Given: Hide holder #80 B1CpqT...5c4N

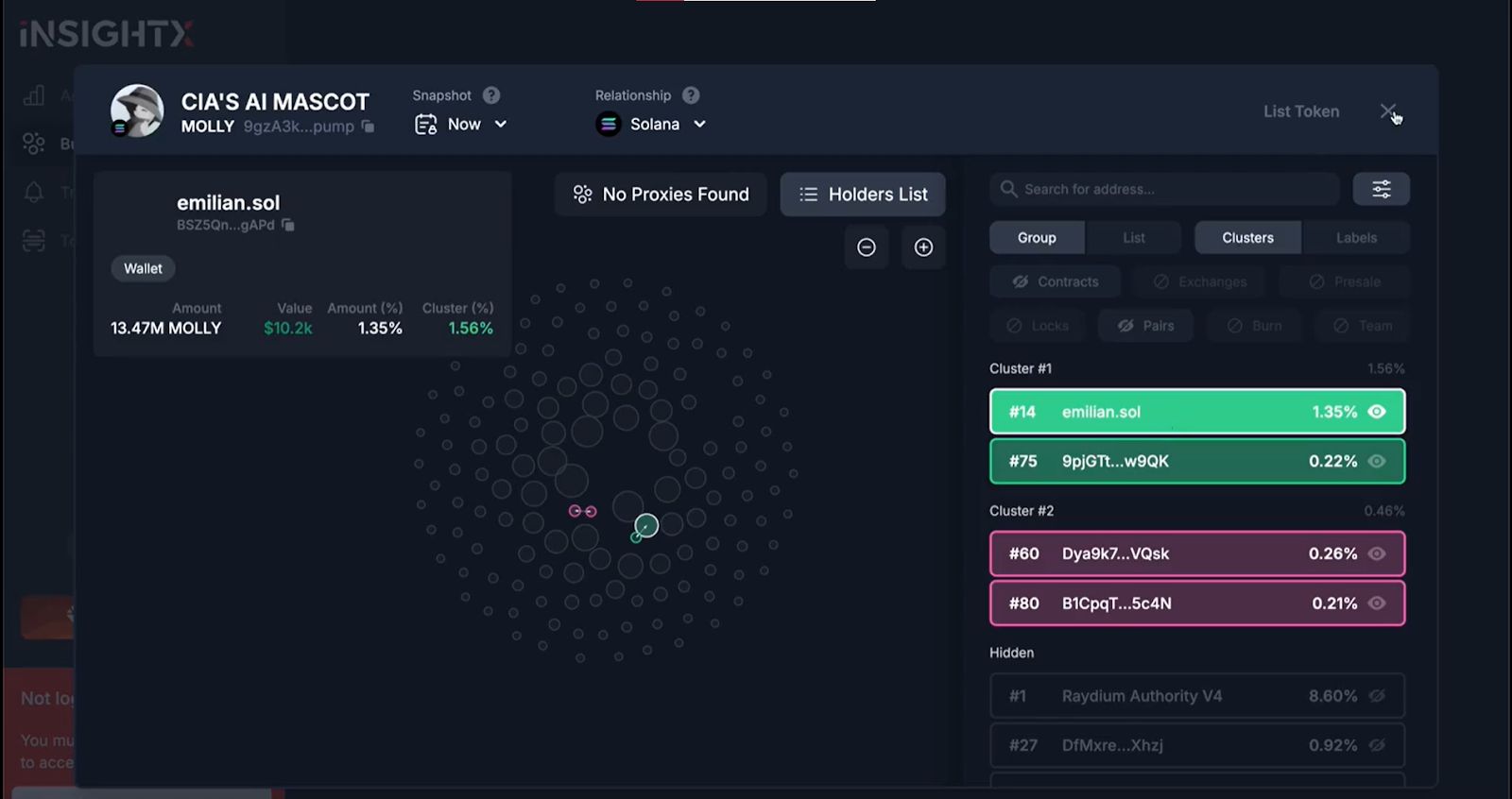Looking at the screenshot, I should point(1377,603).
